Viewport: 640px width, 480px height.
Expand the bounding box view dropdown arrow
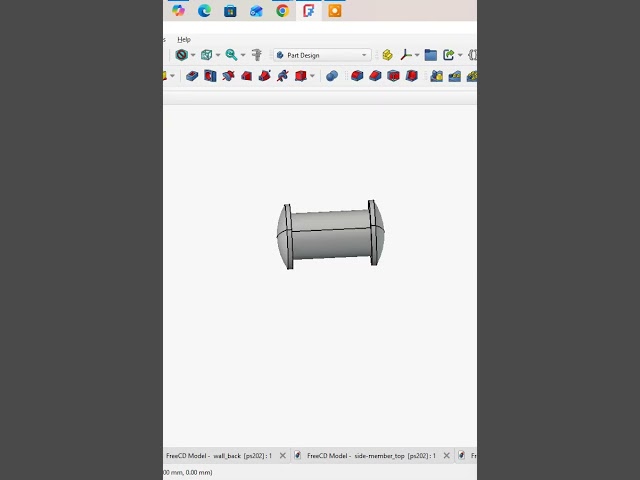point(218,55)
